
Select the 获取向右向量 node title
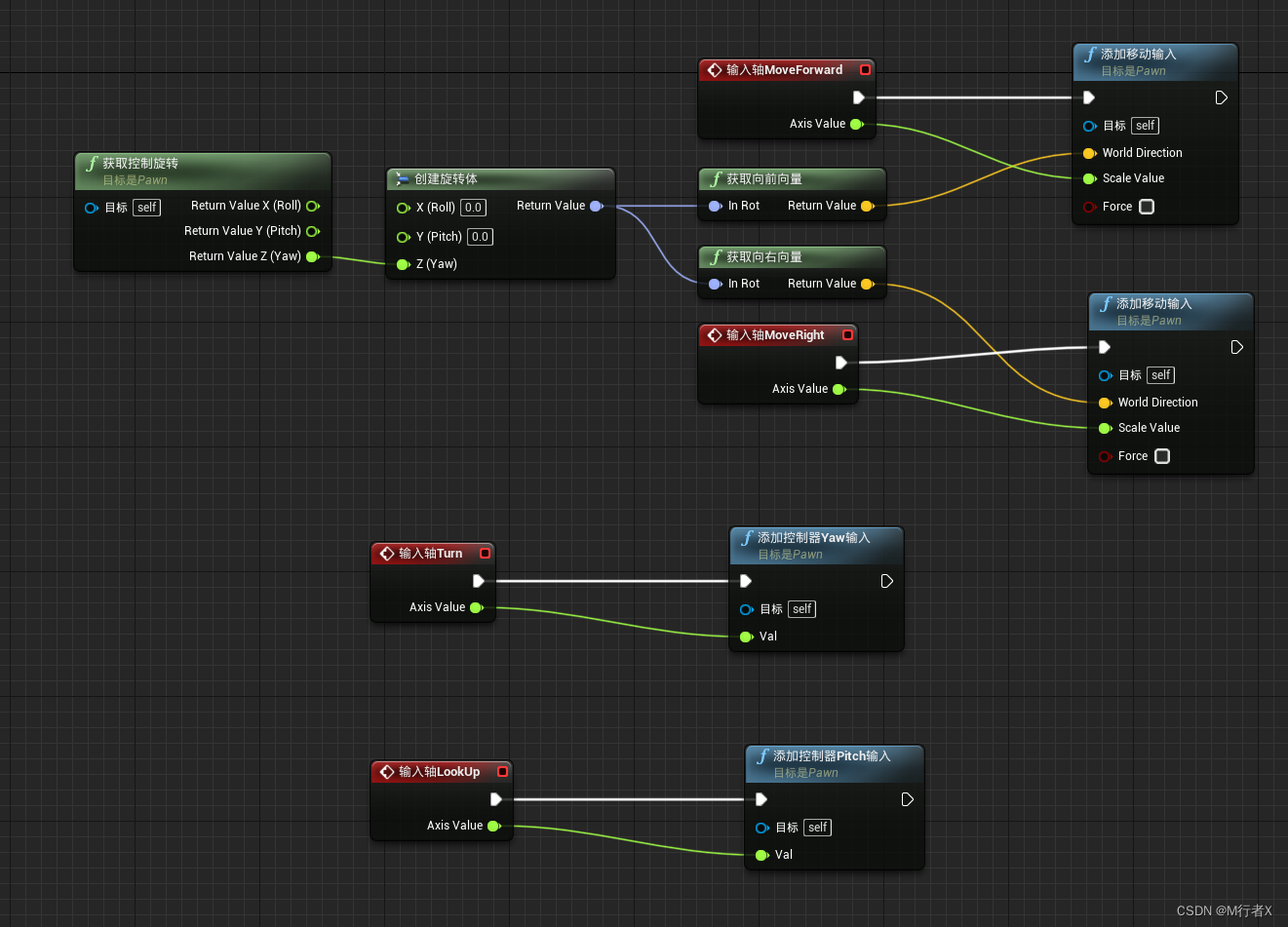click(x=764, y=257)
